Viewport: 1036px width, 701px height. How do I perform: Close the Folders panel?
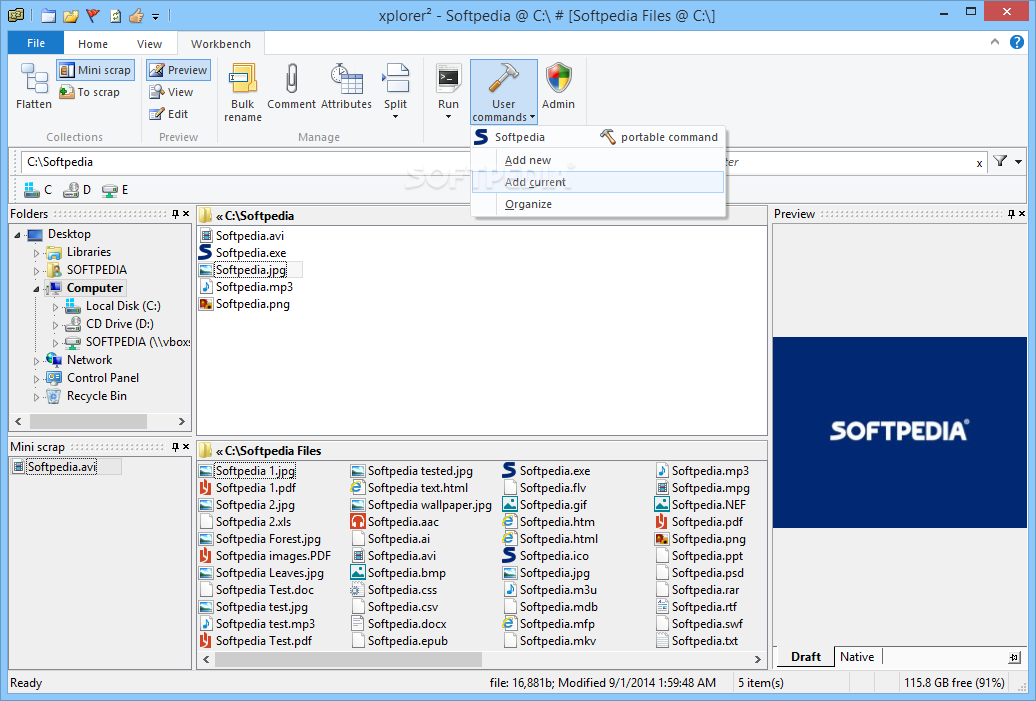click(186, 214)
